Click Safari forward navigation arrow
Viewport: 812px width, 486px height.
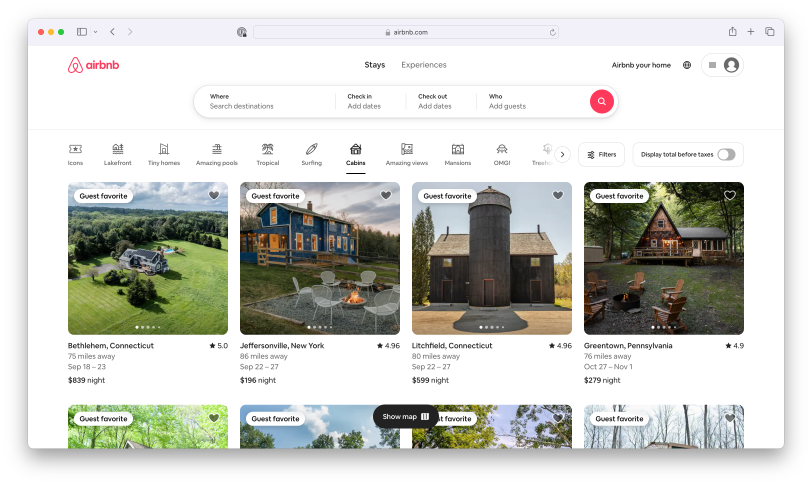pos(130,32)
